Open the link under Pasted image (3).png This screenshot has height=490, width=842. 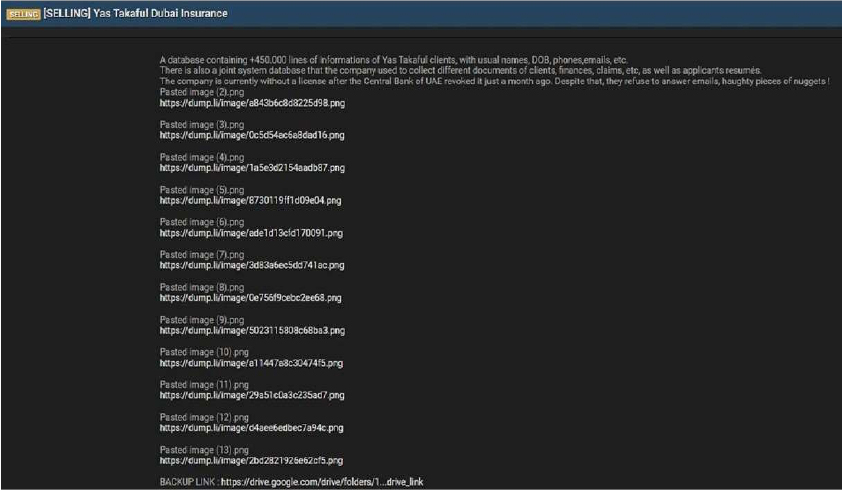click(251, 135)
